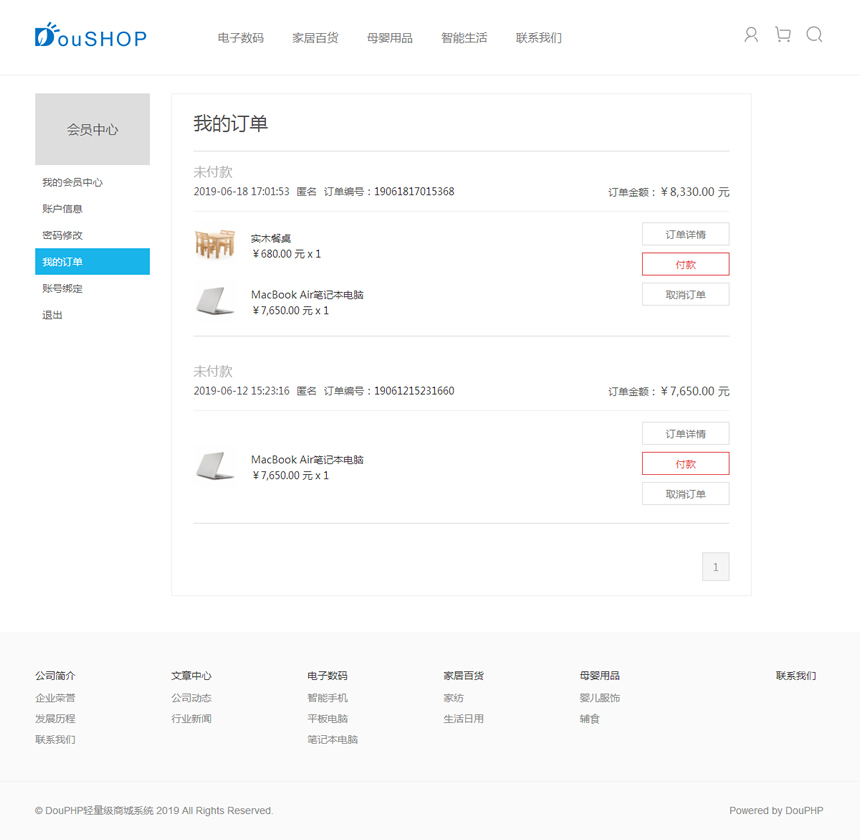Open footer 行业新闻 link
Viewport: 860px width, 840px height.
point(191,719)
